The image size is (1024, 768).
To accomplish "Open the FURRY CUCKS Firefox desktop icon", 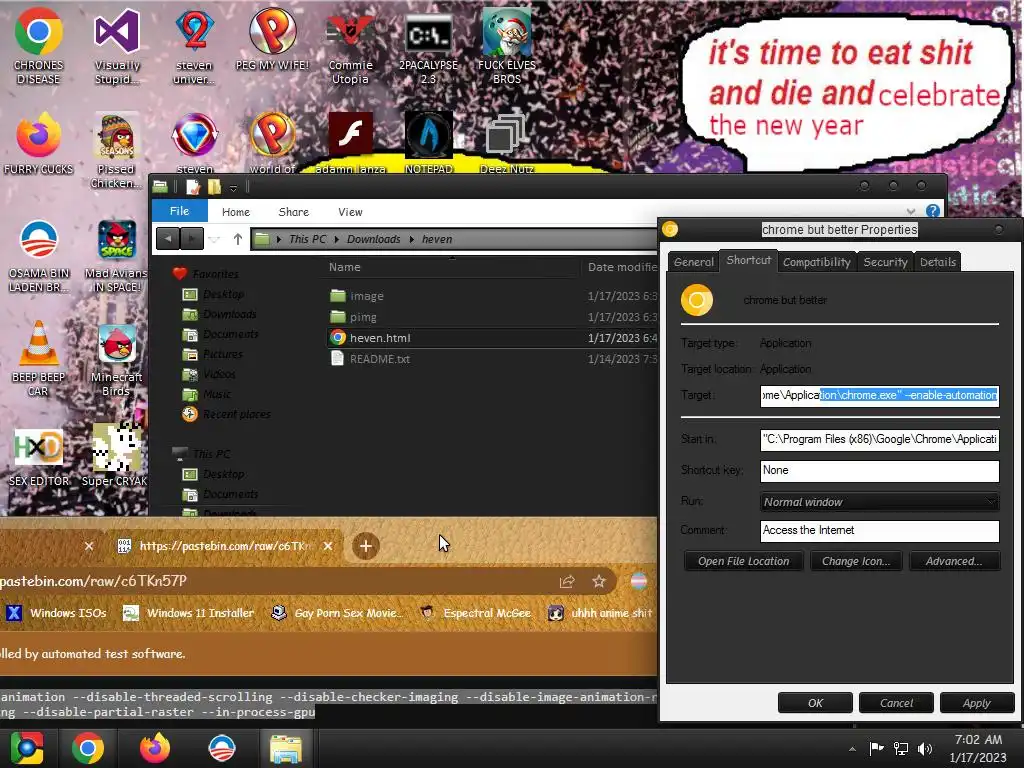I will (x=39, y=144).
